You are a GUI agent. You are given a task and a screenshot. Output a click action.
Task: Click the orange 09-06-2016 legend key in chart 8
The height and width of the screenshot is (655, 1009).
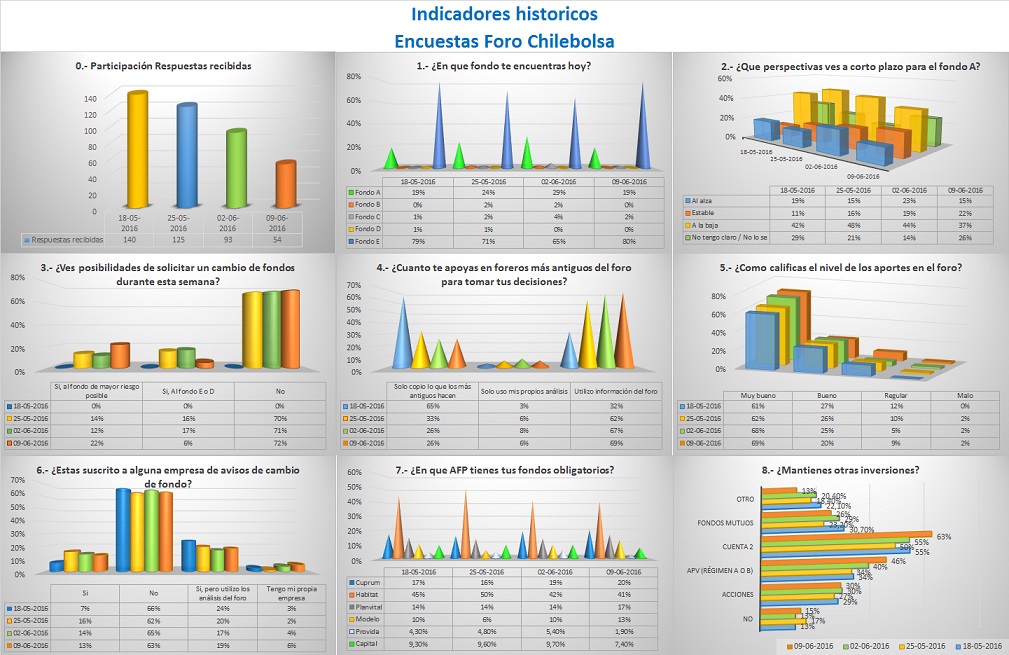[x=791, y=646]
